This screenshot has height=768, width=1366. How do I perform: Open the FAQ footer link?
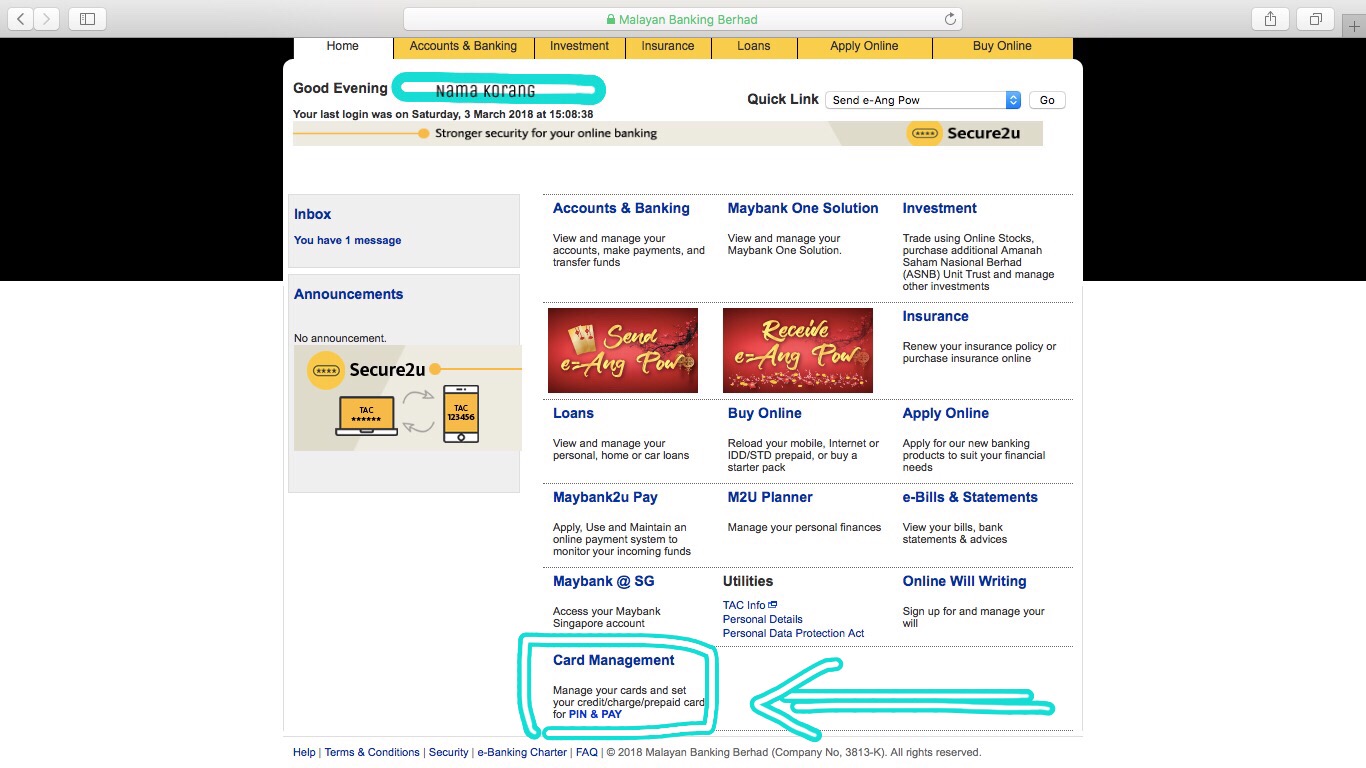[587, 752]
